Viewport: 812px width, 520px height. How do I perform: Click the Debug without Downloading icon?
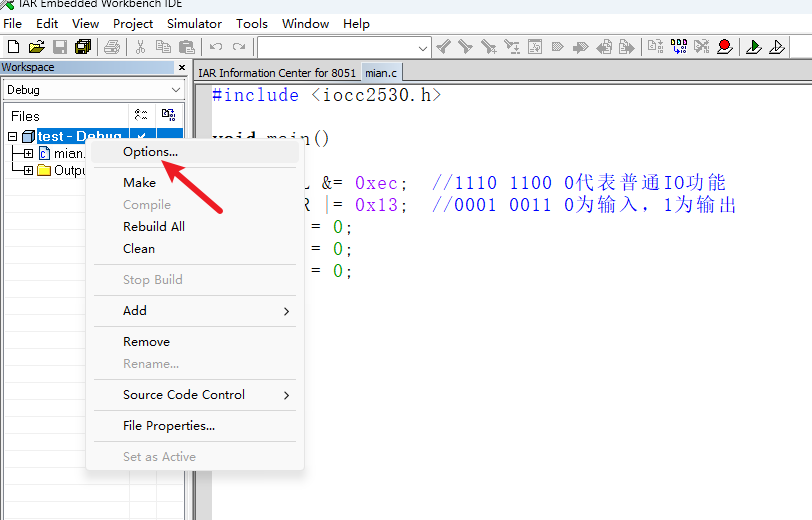(x=777, y=47)
